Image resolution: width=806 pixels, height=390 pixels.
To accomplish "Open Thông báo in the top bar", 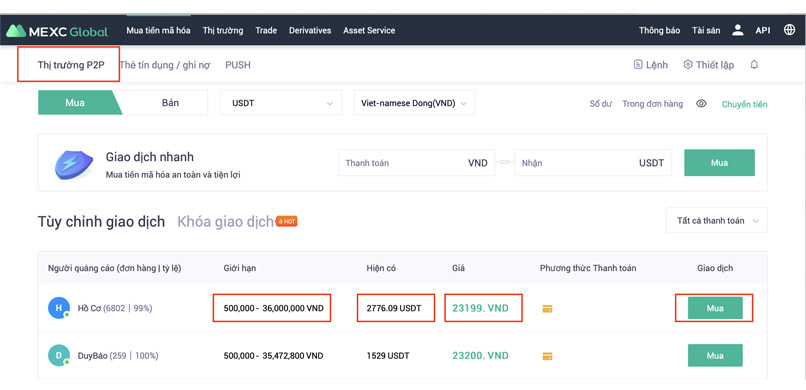I will (x=660, y=30).
